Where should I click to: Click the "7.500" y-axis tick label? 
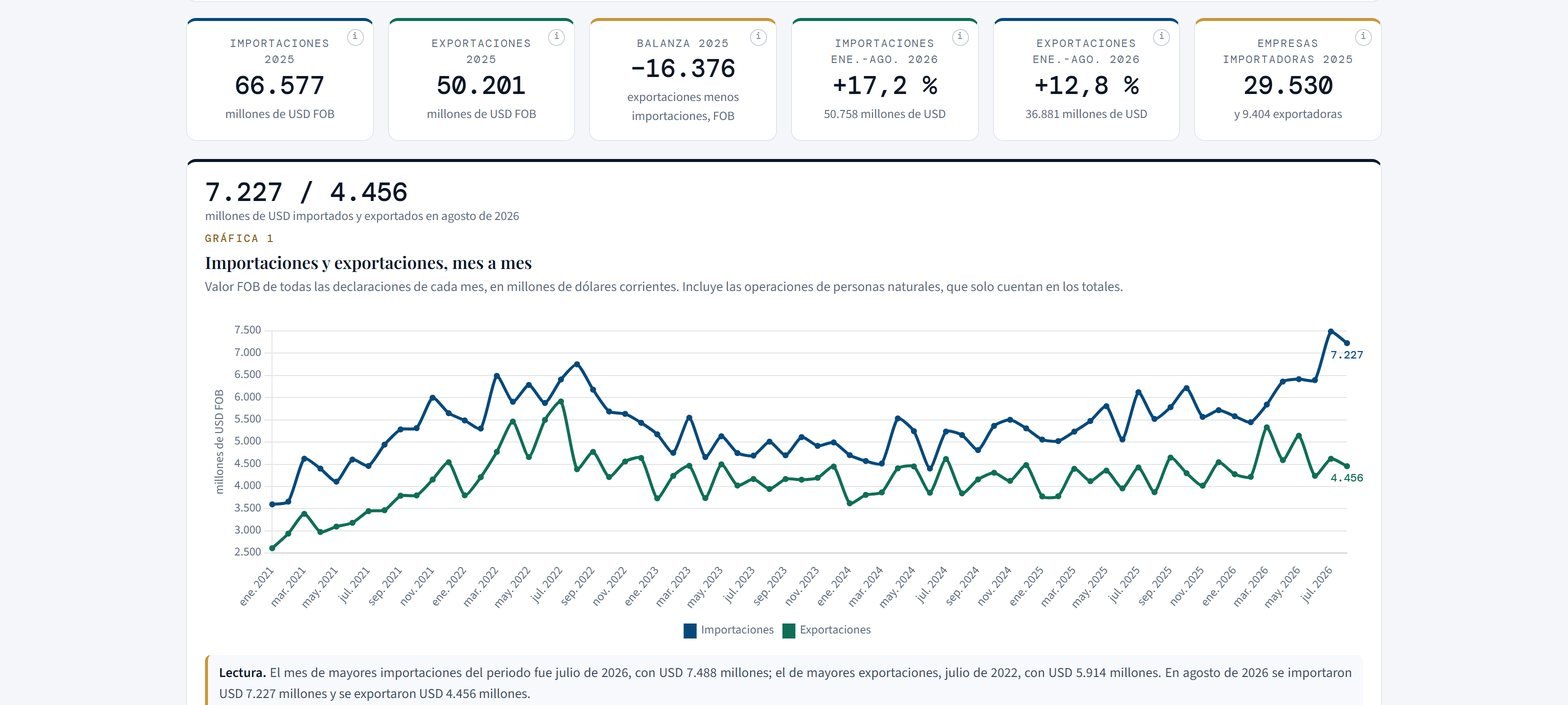(246, 330)
